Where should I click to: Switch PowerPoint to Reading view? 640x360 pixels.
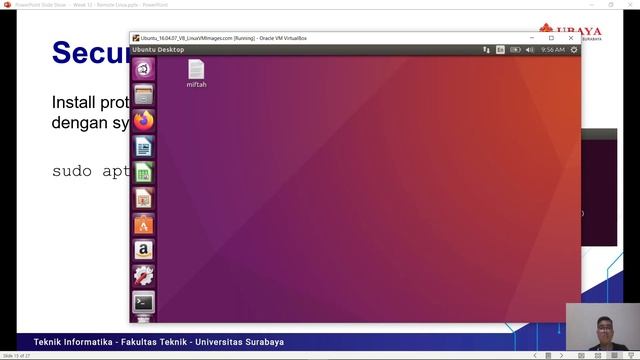[614, 356]
